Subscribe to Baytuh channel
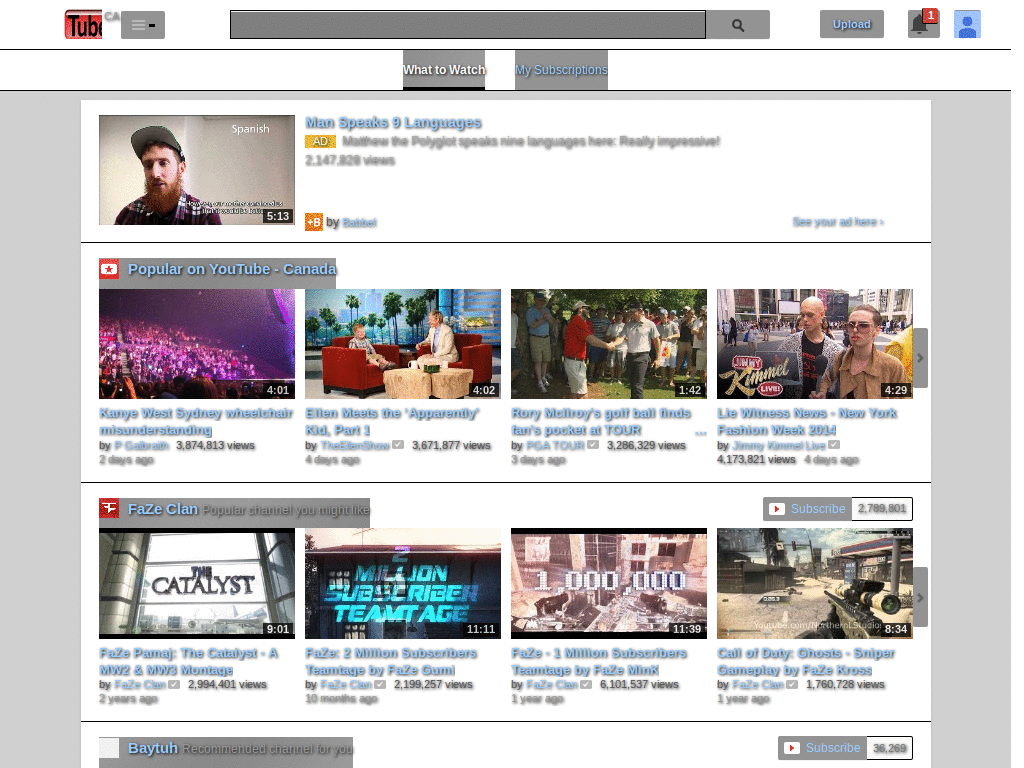Screen dimensions: 1024x768 click(822, 748)
